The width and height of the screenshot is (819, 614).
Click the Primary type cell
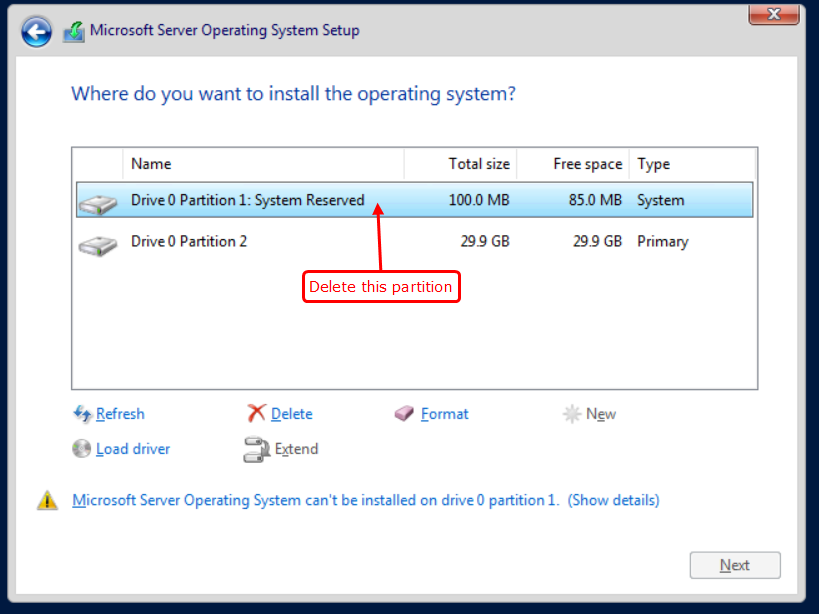tap(662, 242)
